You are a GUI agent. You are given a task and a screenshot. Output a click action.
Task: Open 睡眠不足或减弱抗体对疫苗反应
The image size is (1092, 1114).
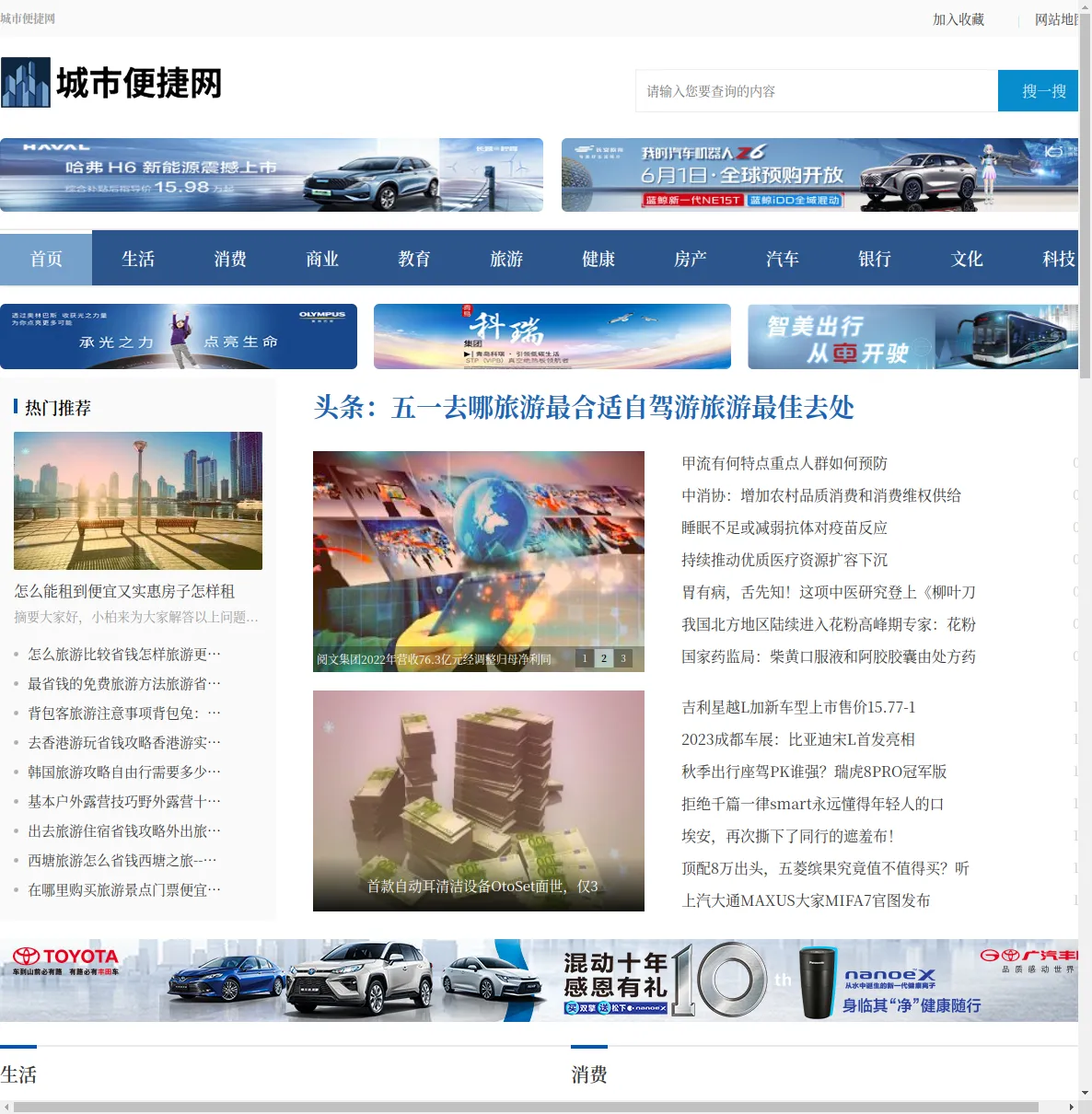click(x=784, y=528)
